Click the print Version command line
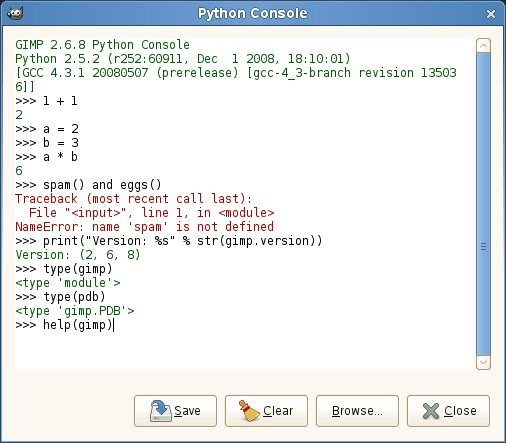This screenshot has width=506, height=443. 169,241
